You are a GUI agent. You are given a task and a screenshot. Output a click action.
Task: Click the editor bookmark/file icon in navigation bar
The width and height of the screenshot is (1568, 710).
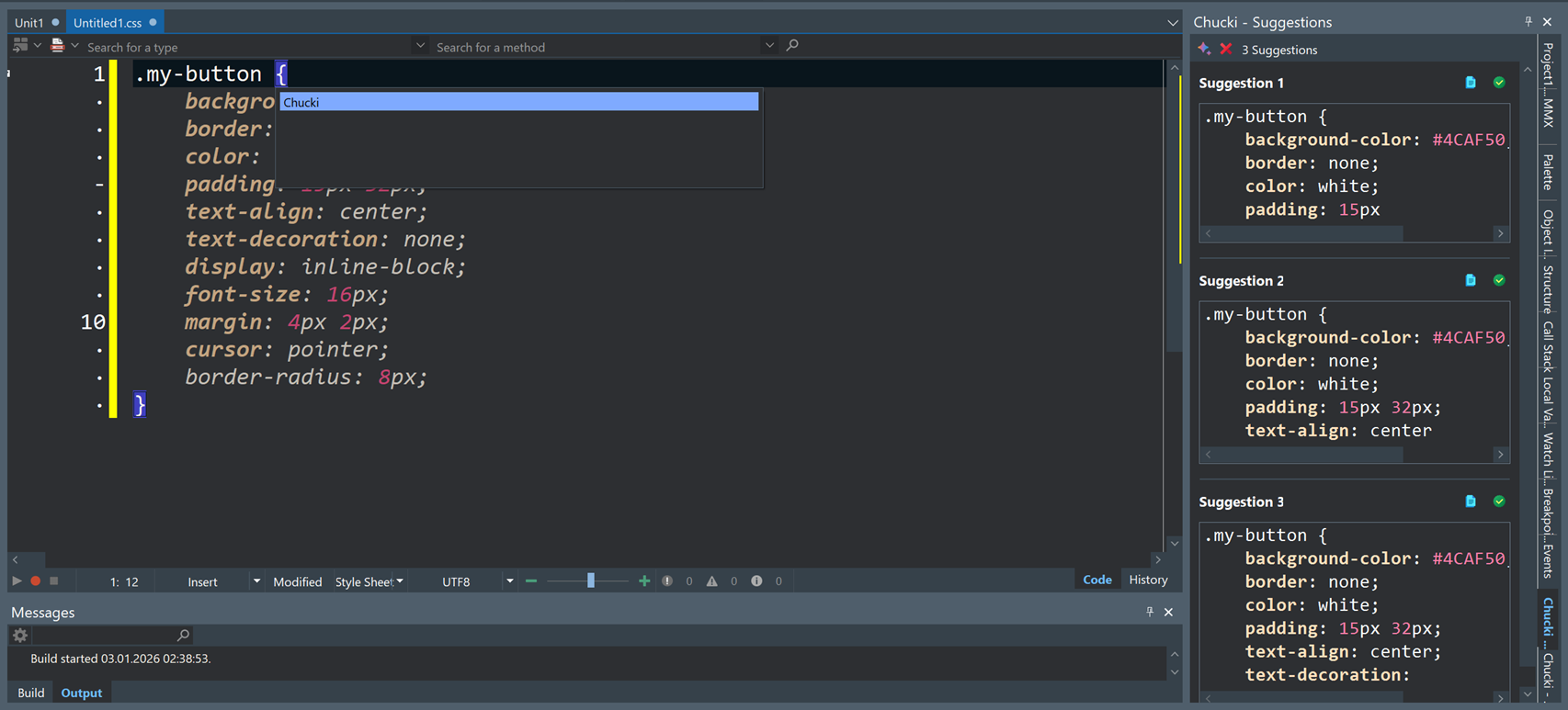pyautogui.click(x=57, y=45)
